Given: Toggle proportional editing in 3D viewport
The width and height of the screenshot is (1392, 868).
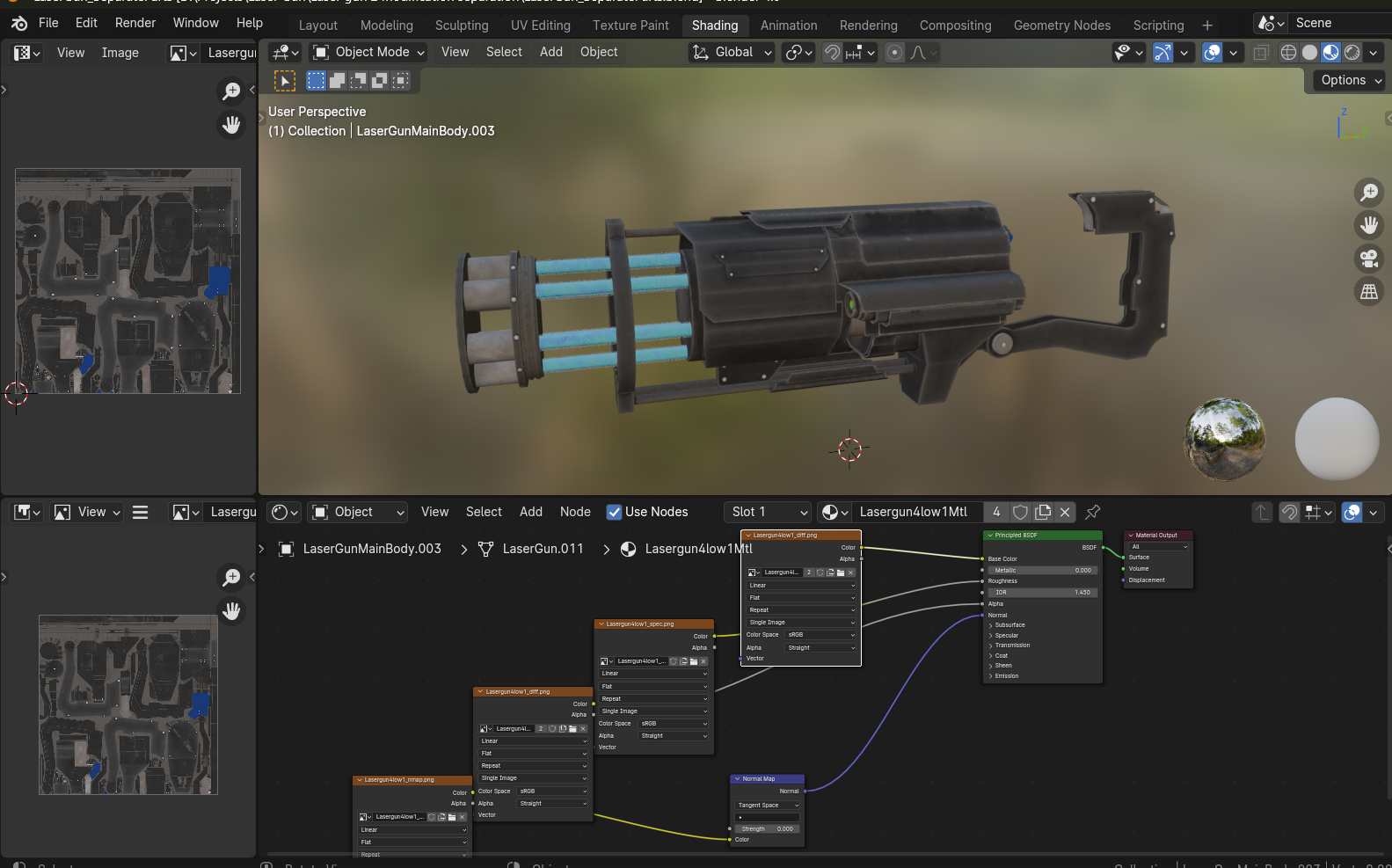Looking at the screenshot, I should click(894, 53).
